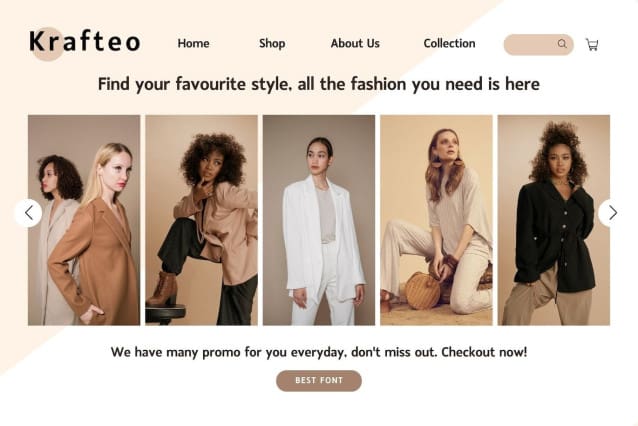This screenshot has width=638, height=426.
Task: Click the promo text about Checkout now
Action: click(319, 352)
